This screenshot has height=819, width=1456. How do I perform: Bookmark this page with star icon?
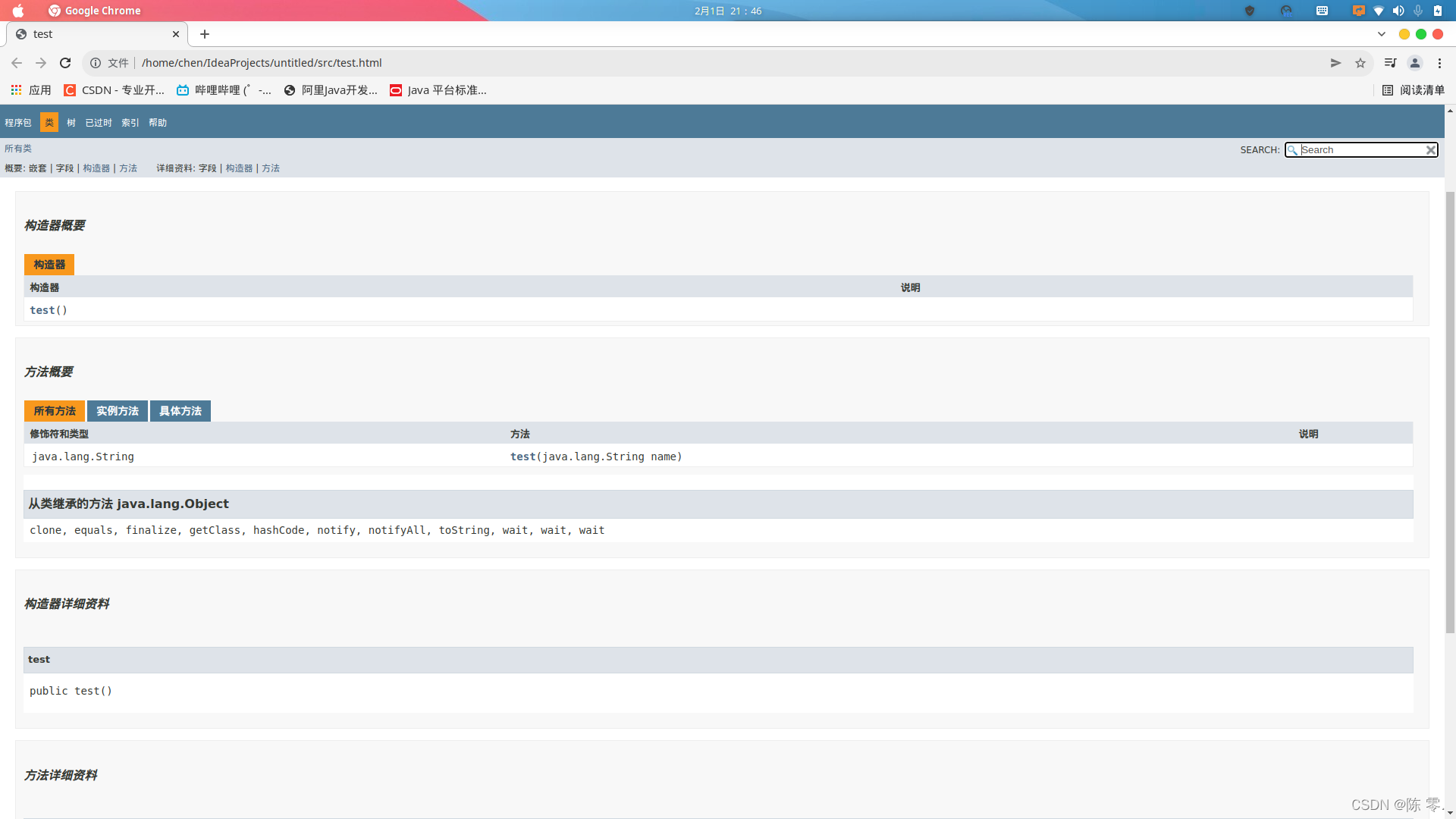coord(1360,63)
